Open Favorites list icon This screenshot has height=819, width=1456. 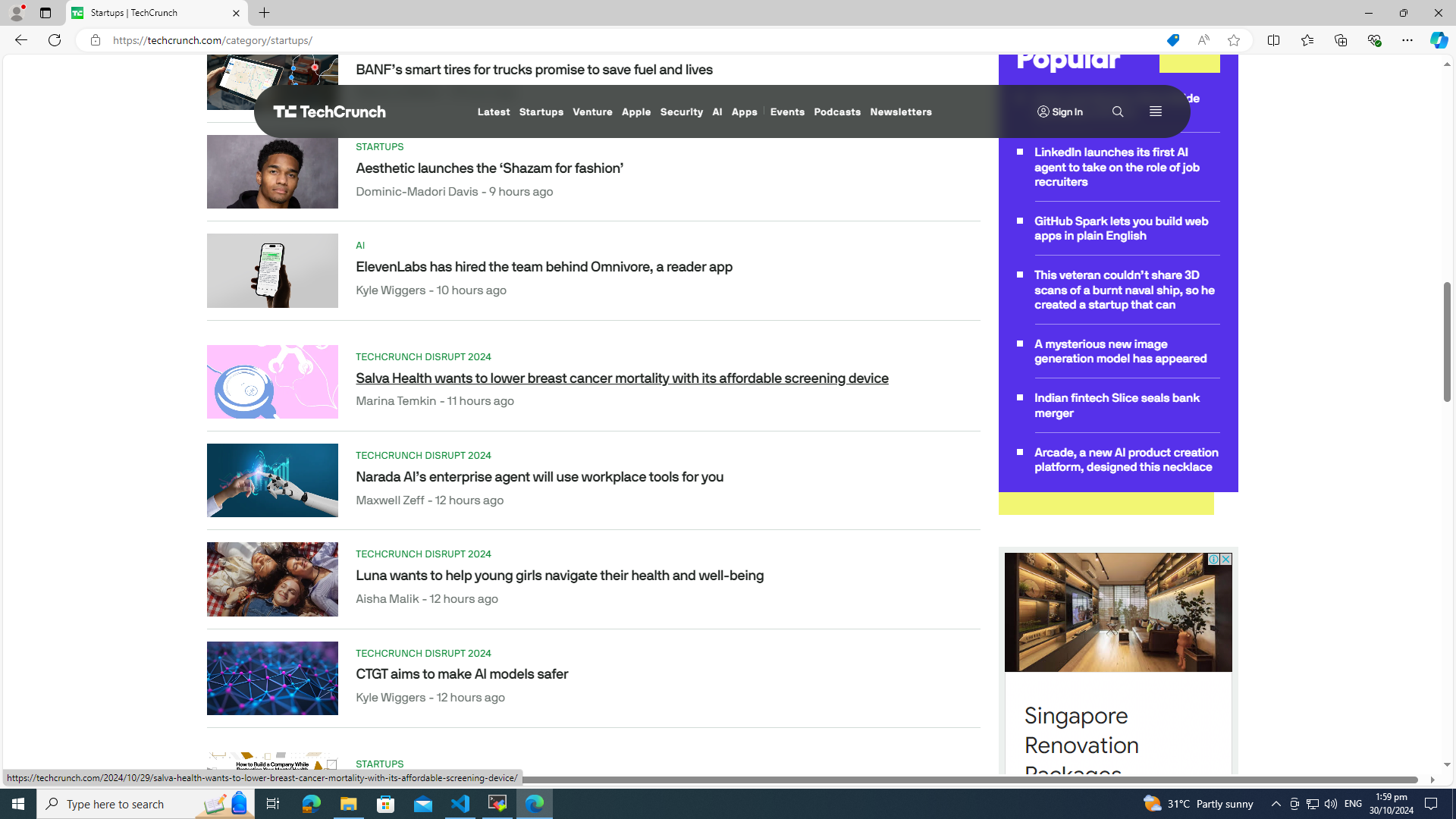tap(1307, 40)
